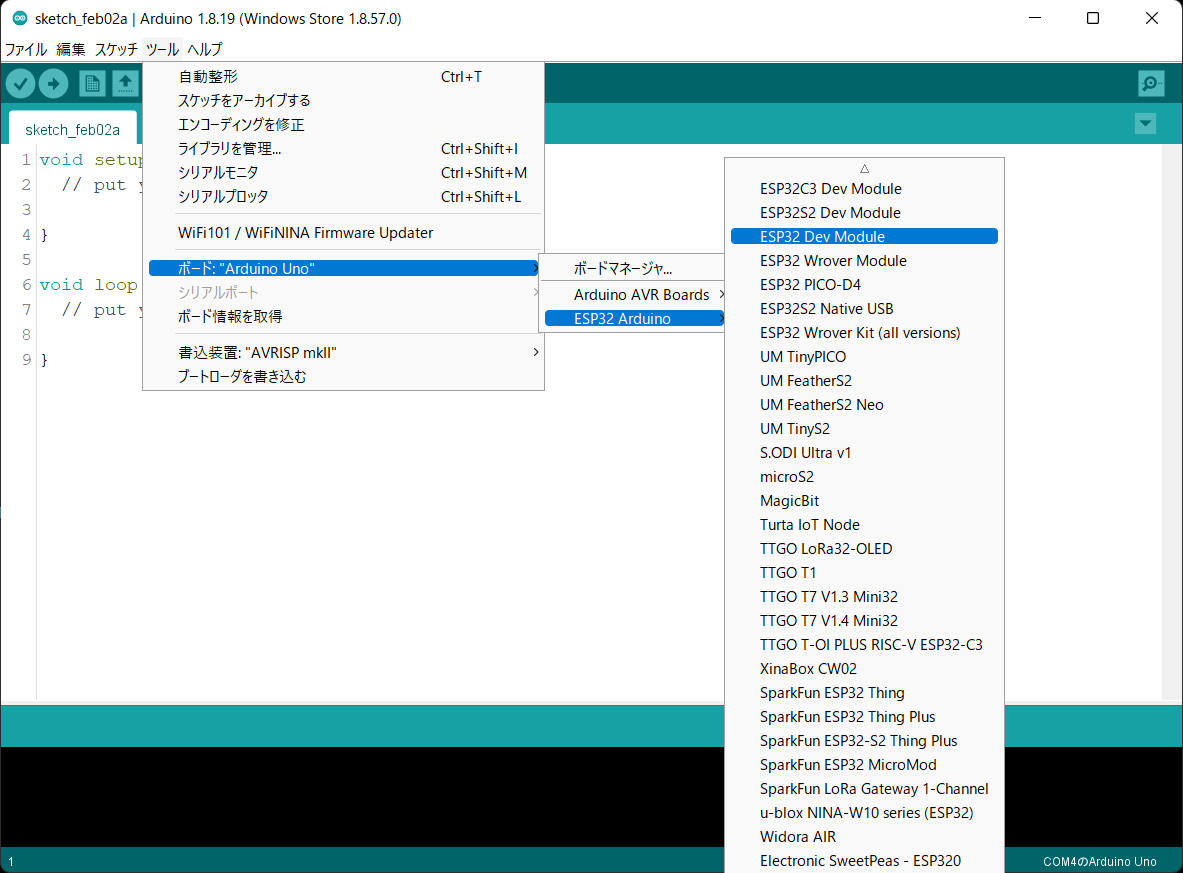Viewport: 1183px width, 873px height.
Task: Open the Serial Monitor magnifier icon
Action: click(1151, 83)
